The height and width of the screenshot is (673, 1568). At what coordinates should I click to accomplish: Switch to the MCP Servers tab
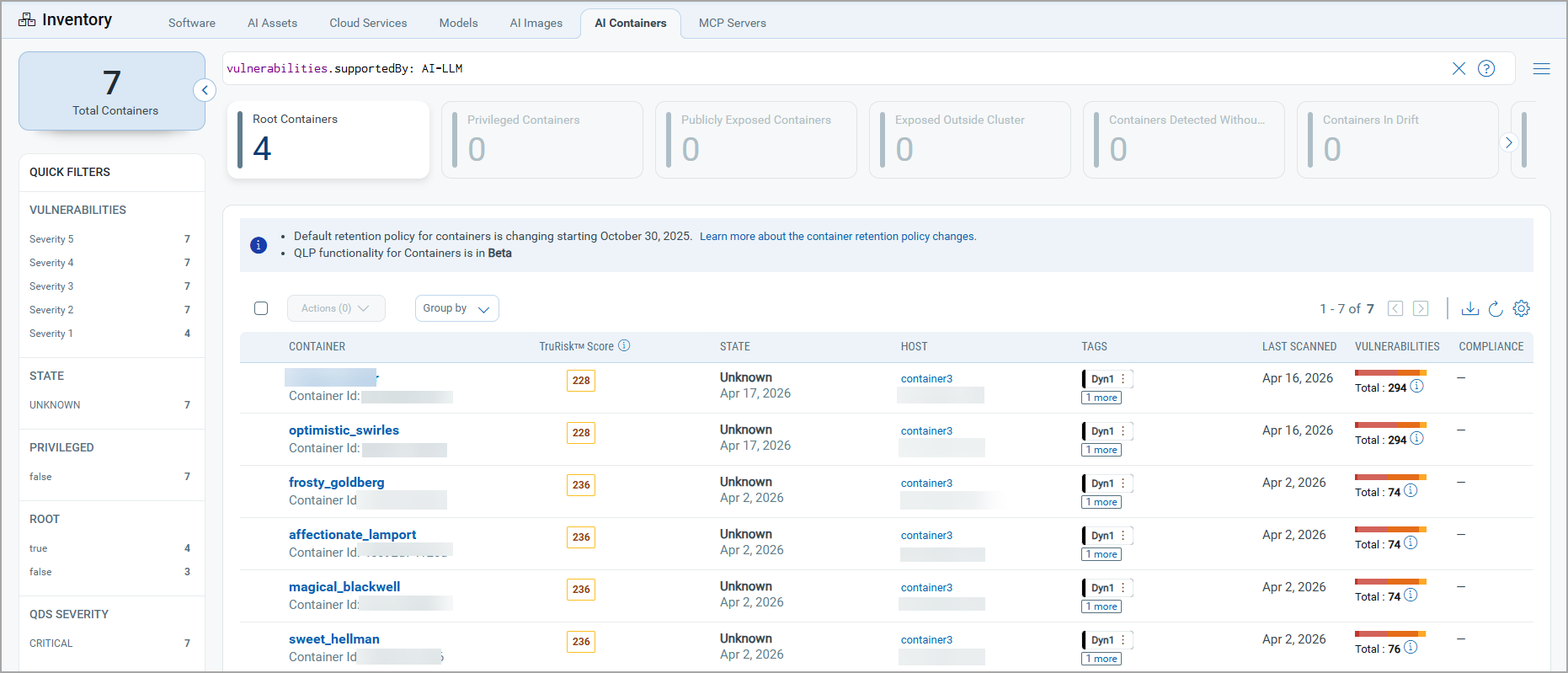pyautogui.click(x=732, y=23)
